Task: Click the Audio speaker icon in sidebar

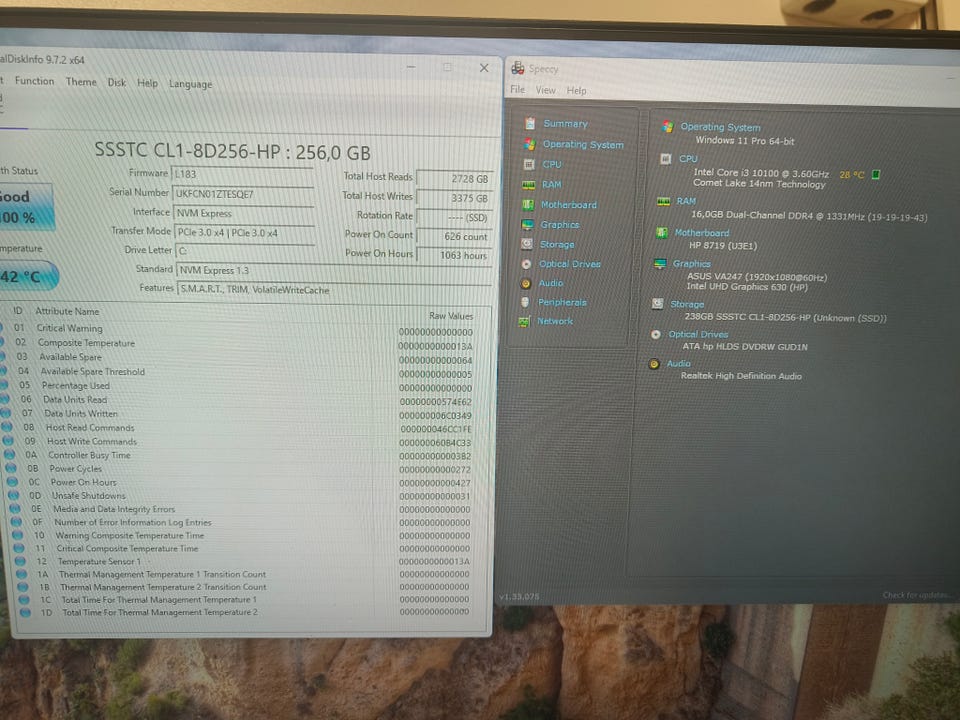Action: coord(525,283)
